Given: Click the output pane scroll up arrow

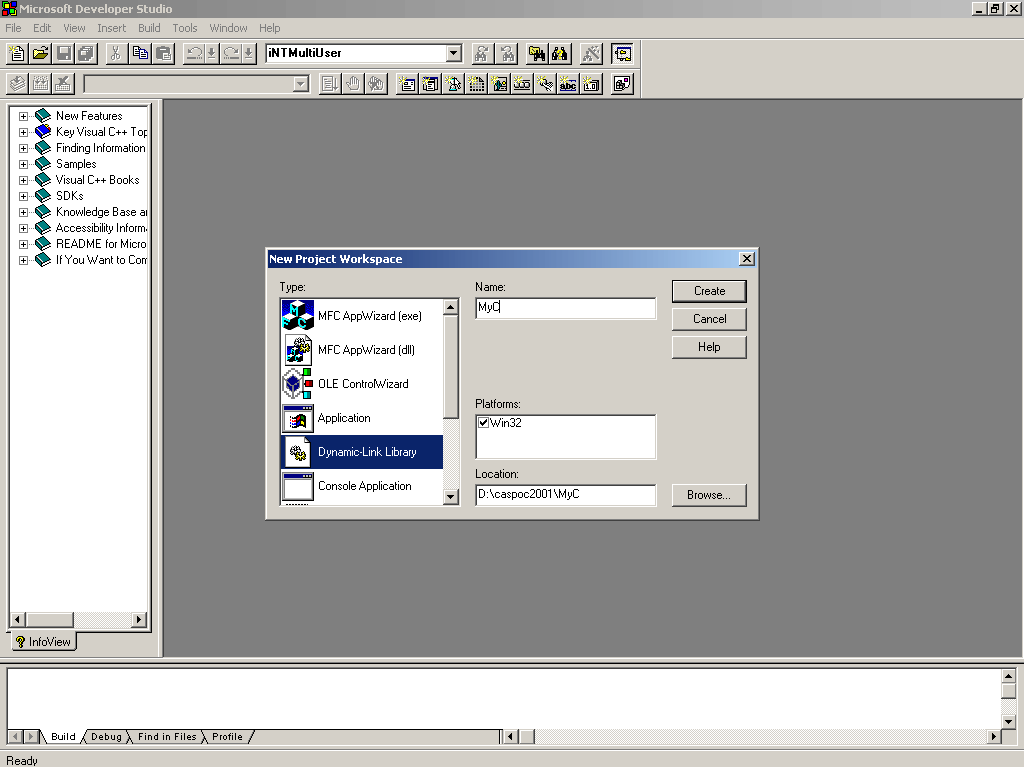Looking at the screenshot, I should point(1008,677).
